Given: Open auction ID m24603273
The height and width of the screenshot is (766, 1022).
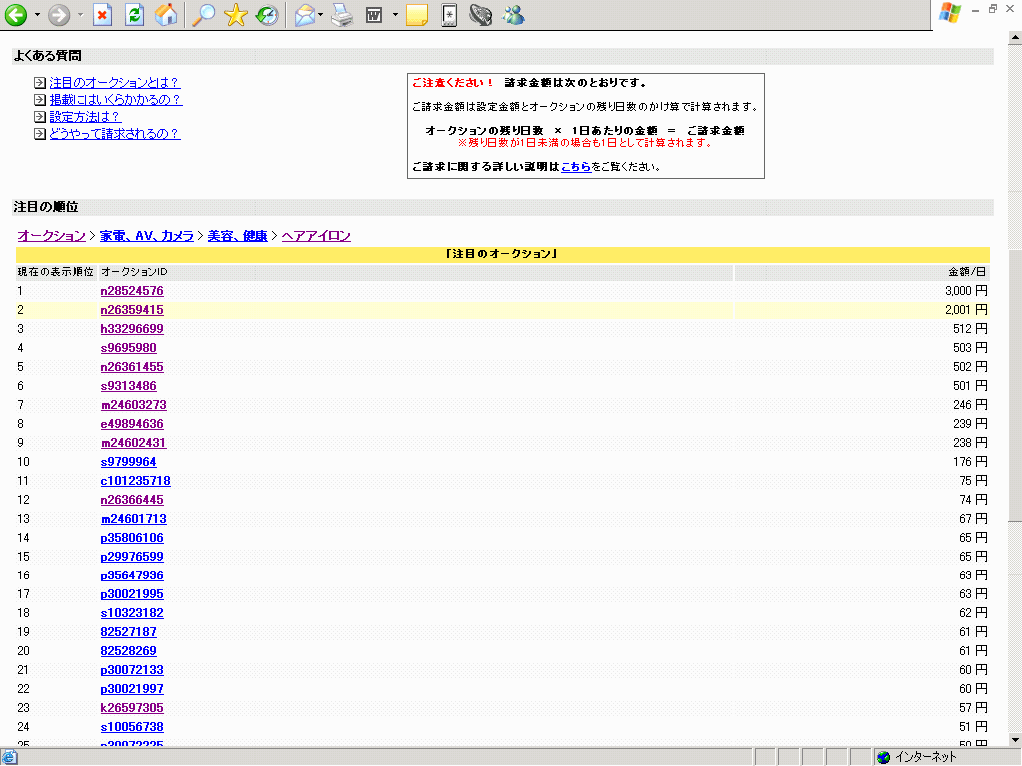Looking at the screenshot, I should 134,405.
